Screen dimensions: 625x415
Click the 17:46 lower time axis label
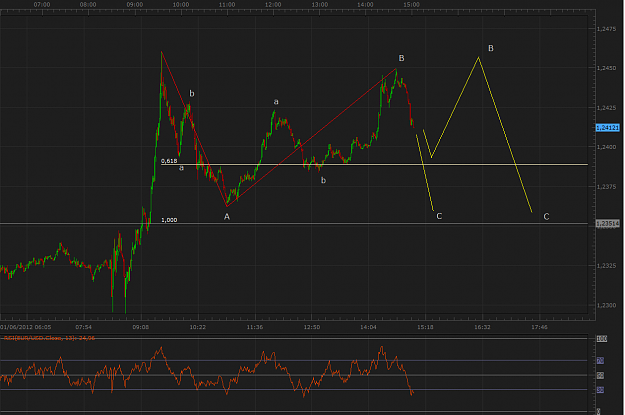click(539, 327)
